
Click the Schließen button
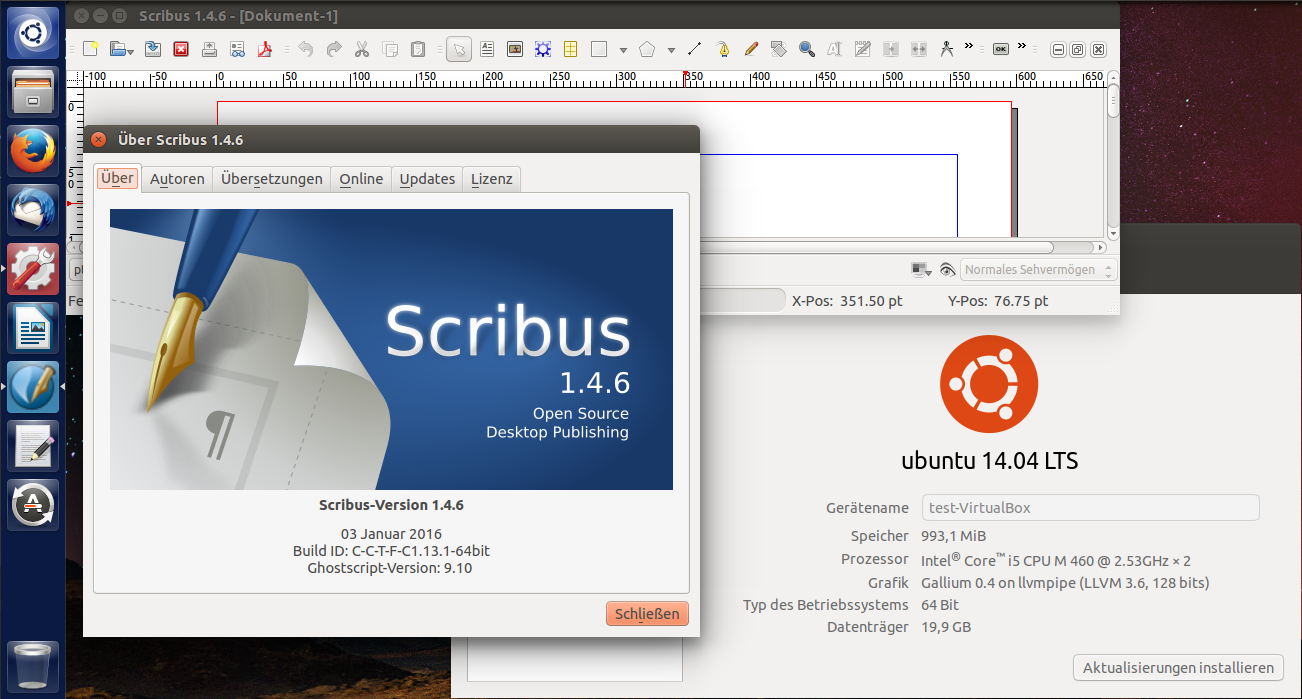[647, 614]
